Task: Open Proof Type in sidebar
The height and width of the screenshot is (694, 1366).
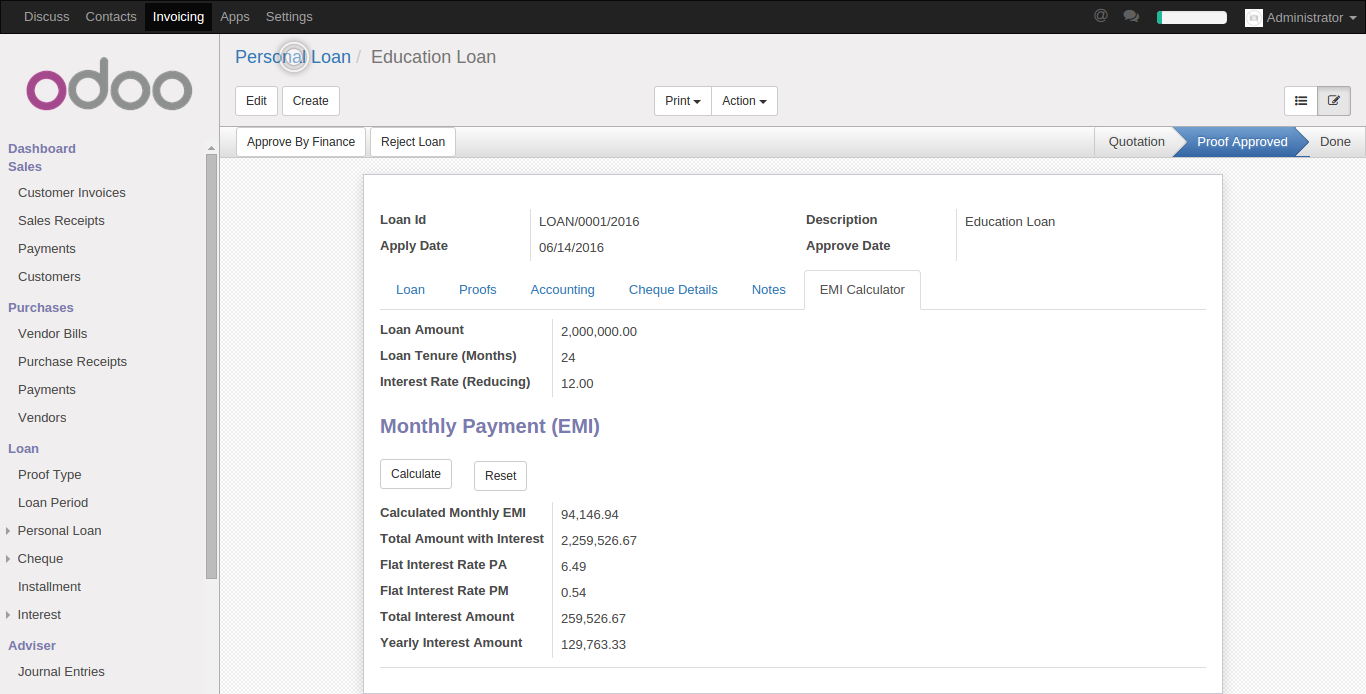Action: pyautogui.click(x=50, y=475)
